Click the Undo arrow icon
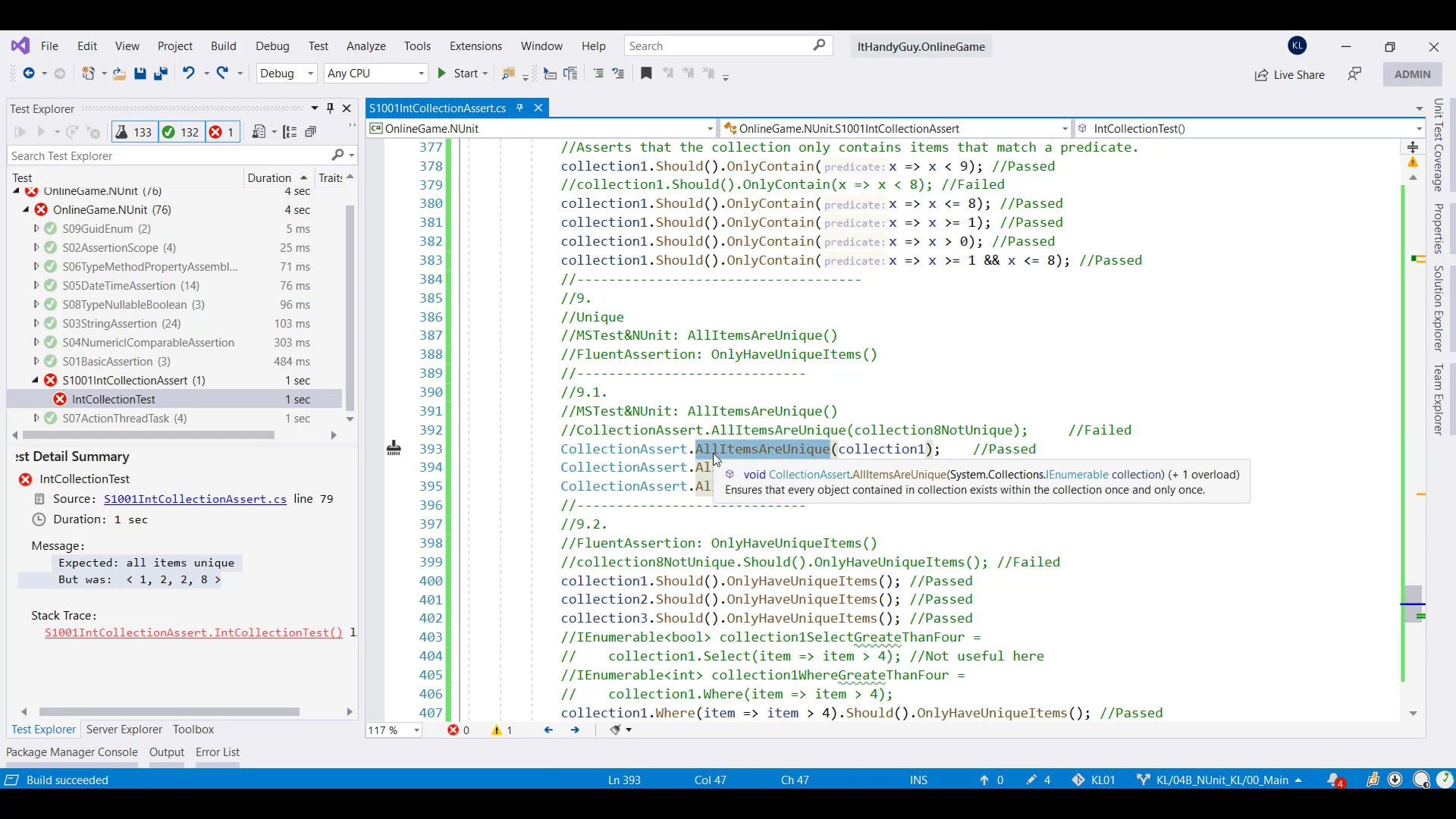This screenshot has width=1456, height=819. [188, 74]
